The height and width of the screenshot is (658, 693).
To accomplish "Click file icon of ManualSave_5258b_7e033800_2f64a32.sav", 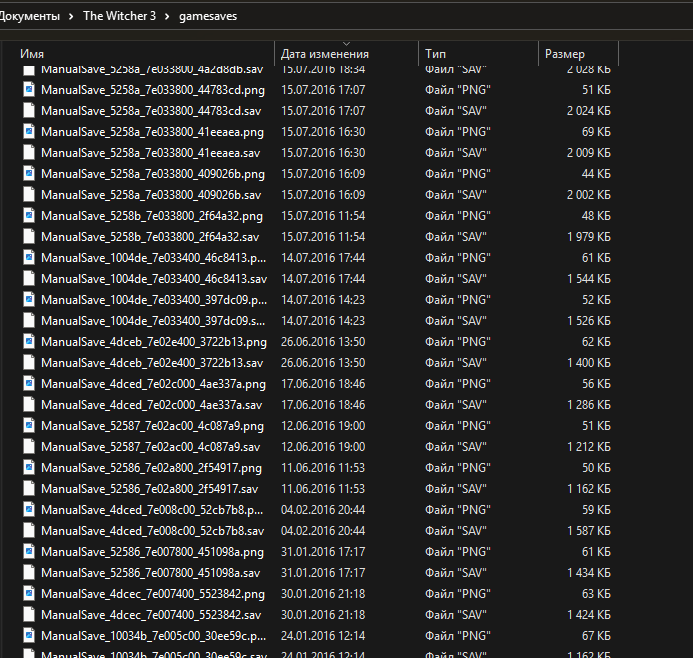I will coord(29,236).
